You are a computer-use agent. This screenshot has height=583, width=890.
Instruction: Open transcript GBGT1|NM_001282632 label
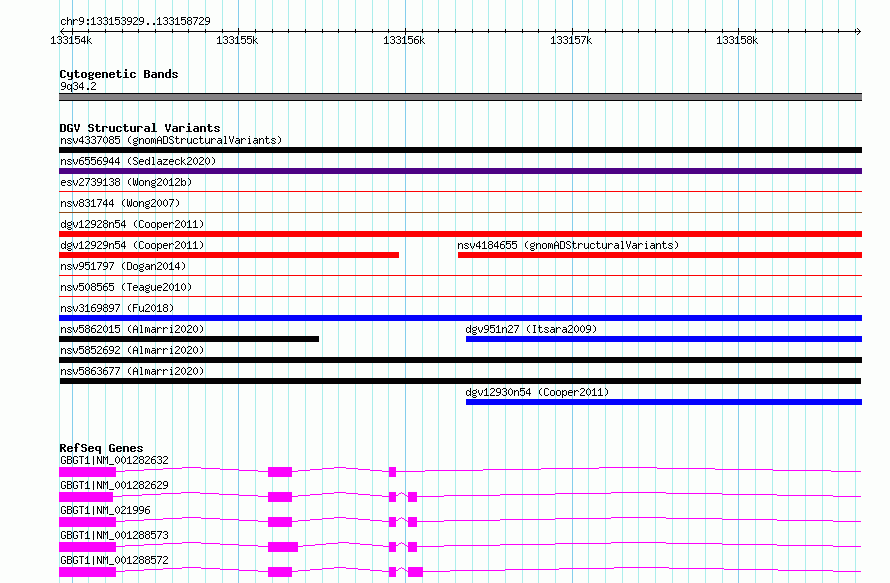tap(114, 460)
